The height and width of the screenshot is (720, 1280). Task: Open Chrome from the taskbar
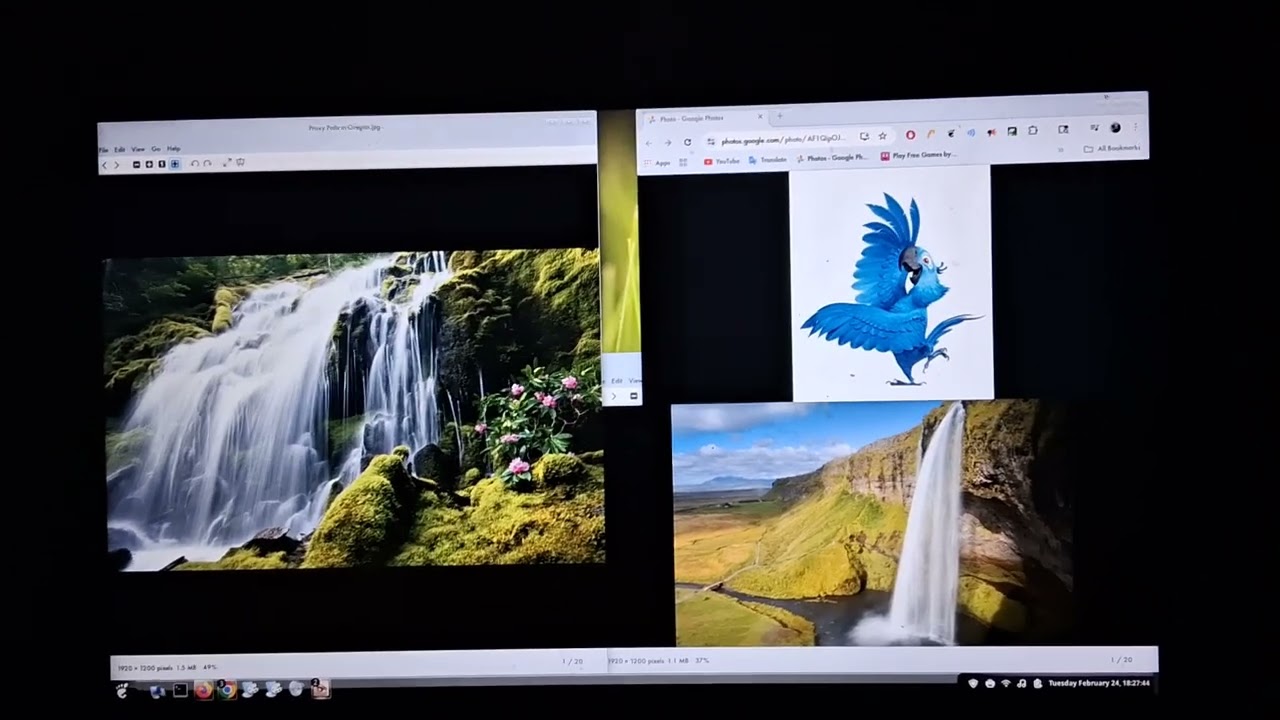click(x=227, y=689)
